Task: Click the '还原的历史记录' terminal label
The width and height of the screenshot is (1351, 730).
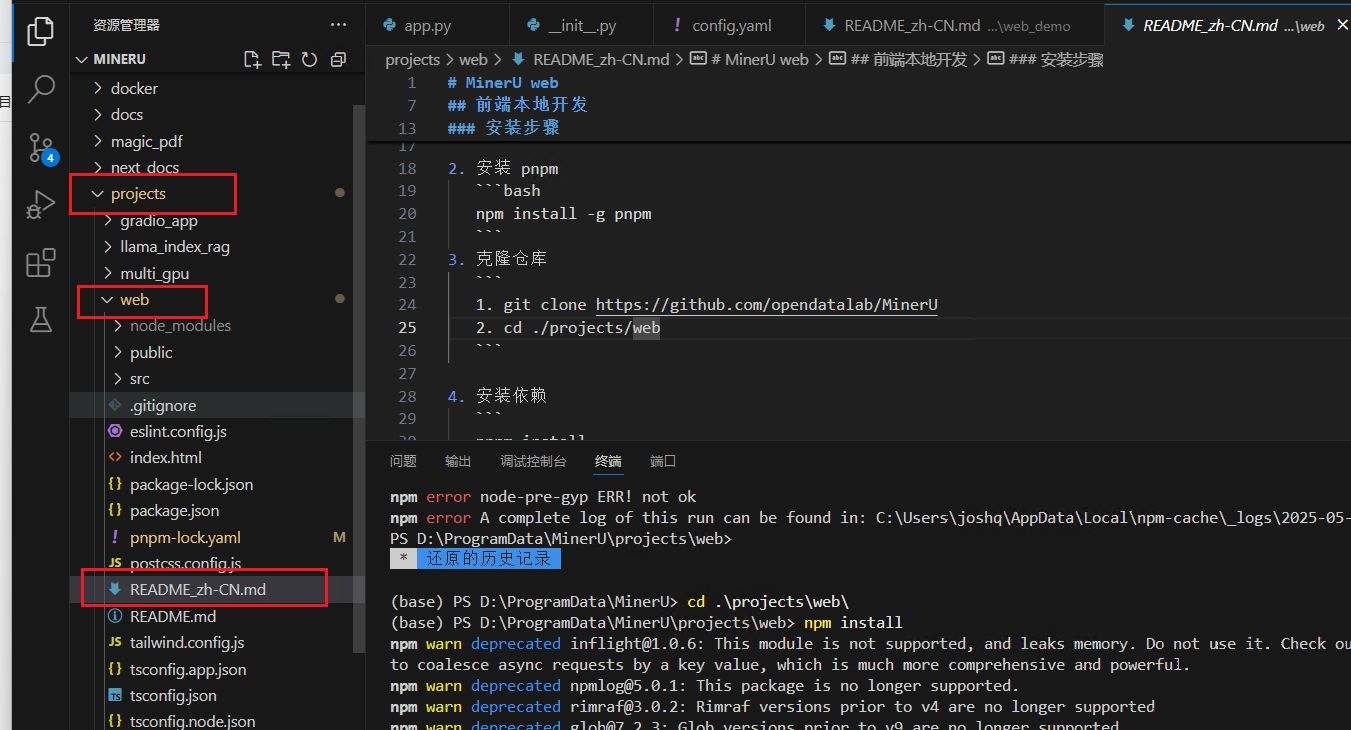Action: coord(488,559)
